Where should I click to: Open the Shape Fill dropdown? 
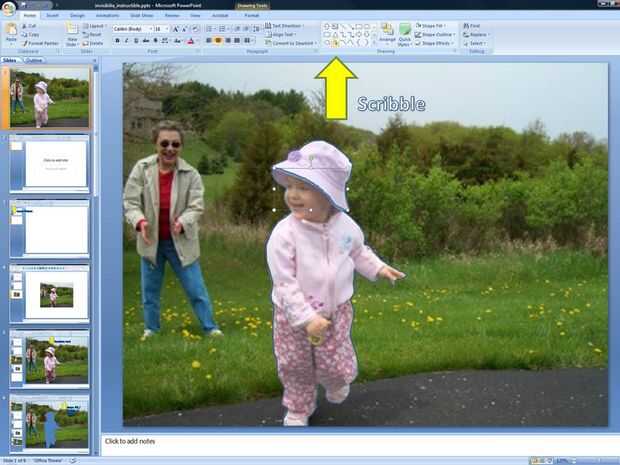(431, 26)
